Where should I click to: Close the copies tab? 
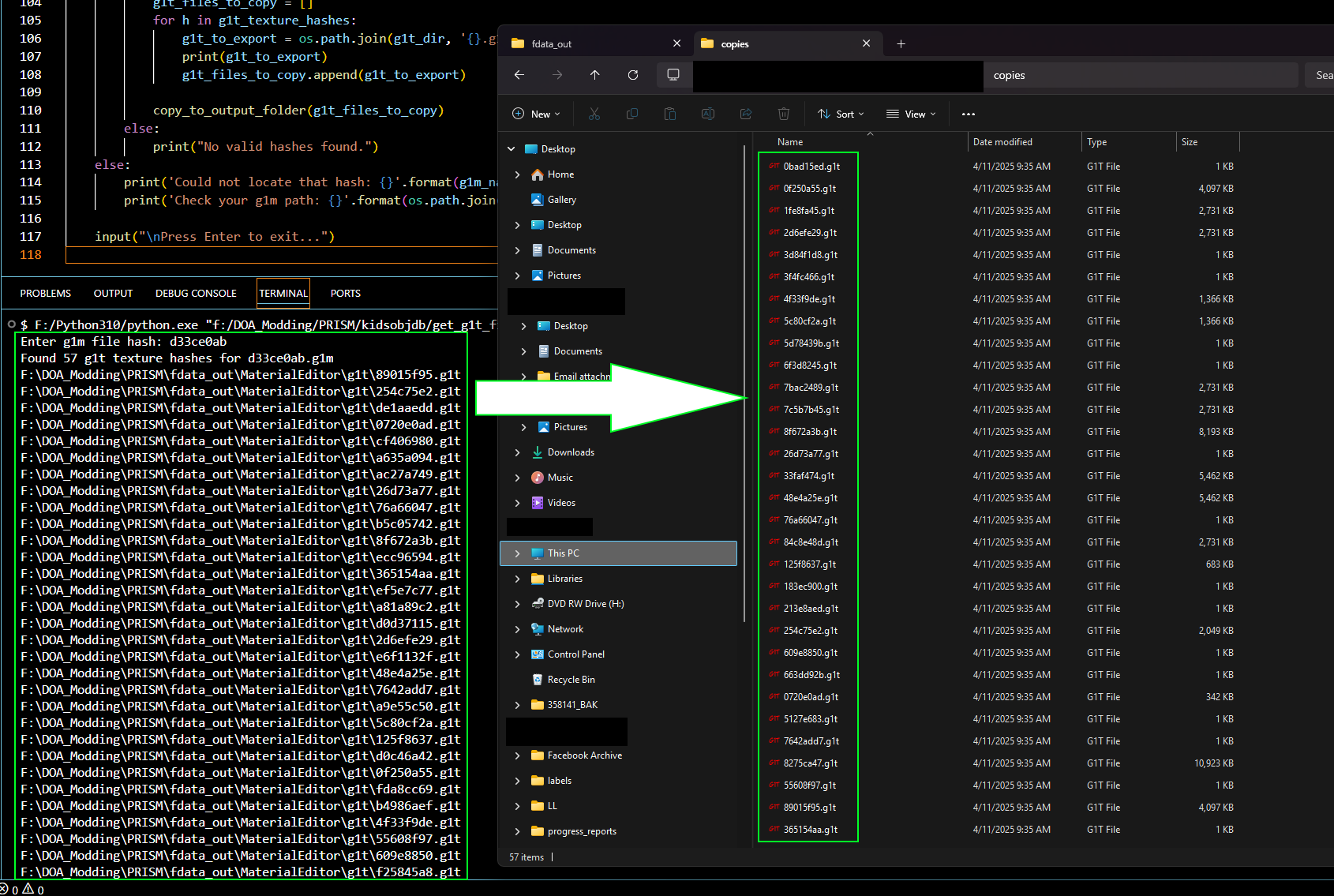pos(866,43)
